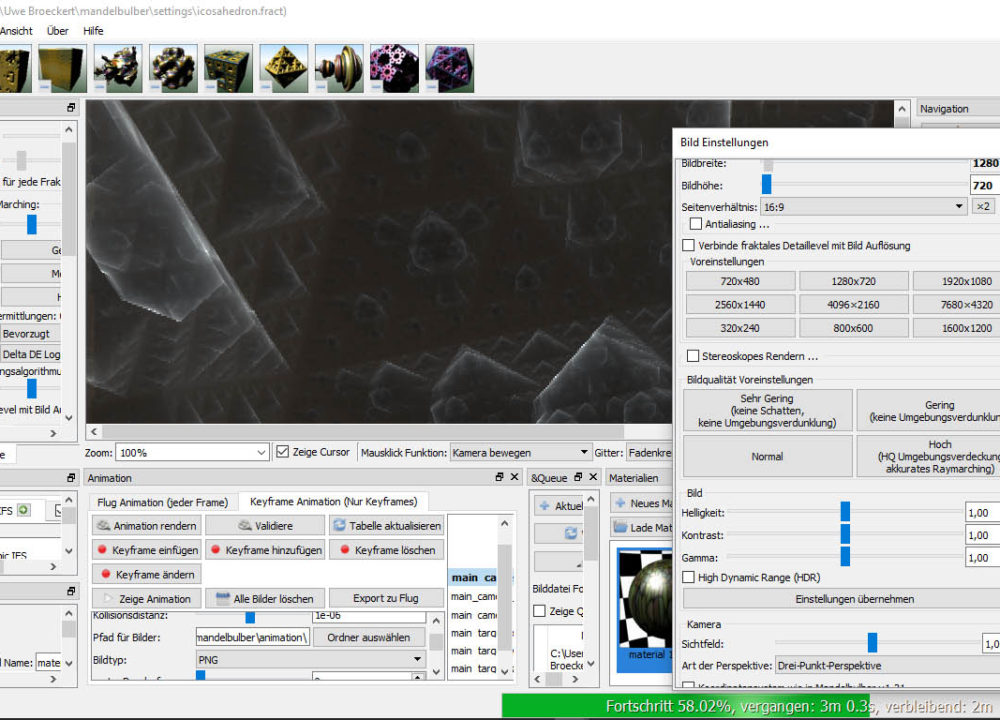Add a keyframe with Keyframe hinzufügen
This screenshot has height=720, width=1000.
(265, 550)
